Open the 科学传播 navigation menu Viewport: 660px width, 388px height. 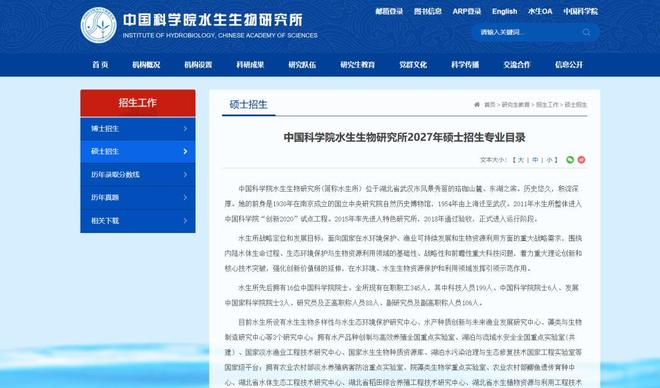click(465, 64)
